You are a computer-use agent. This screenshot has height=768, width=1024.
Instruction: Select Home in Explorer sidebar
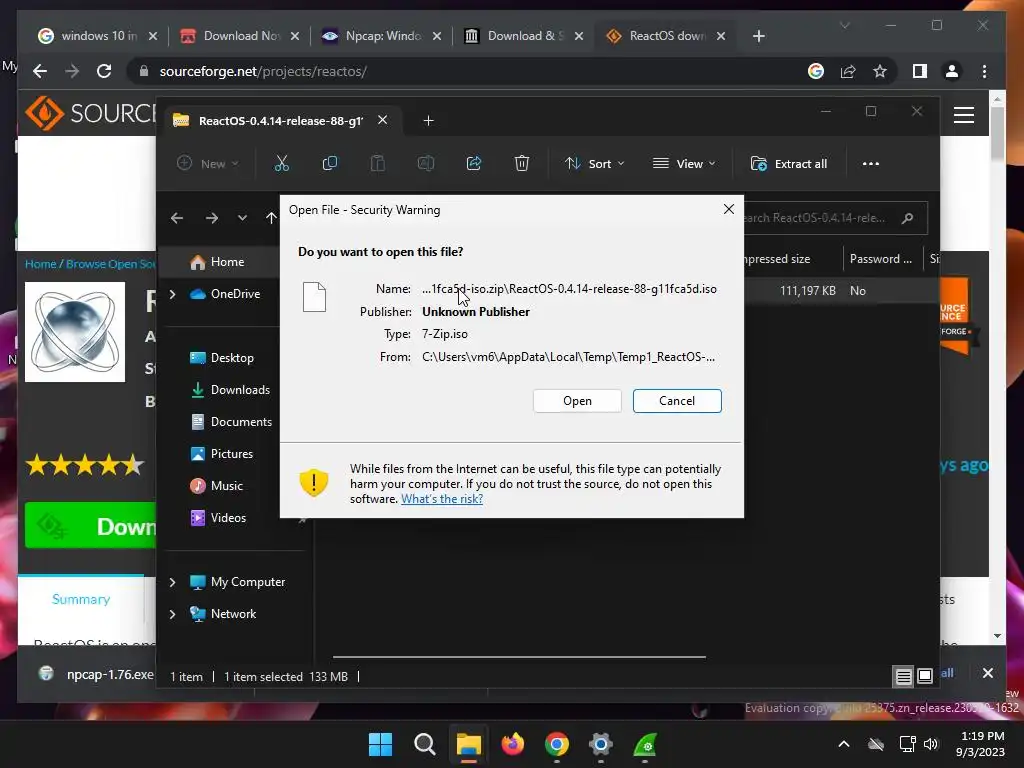217,262
